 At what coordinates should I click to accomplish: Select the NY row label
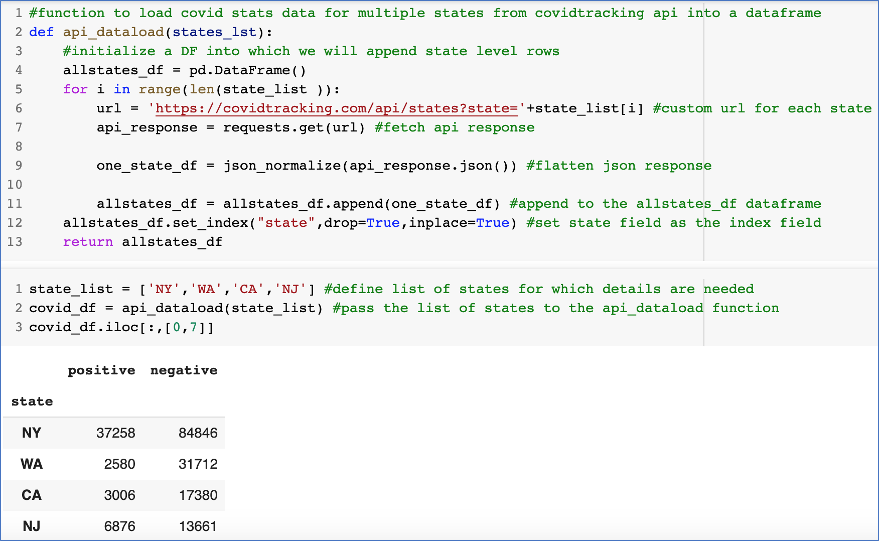coord(31,433)
